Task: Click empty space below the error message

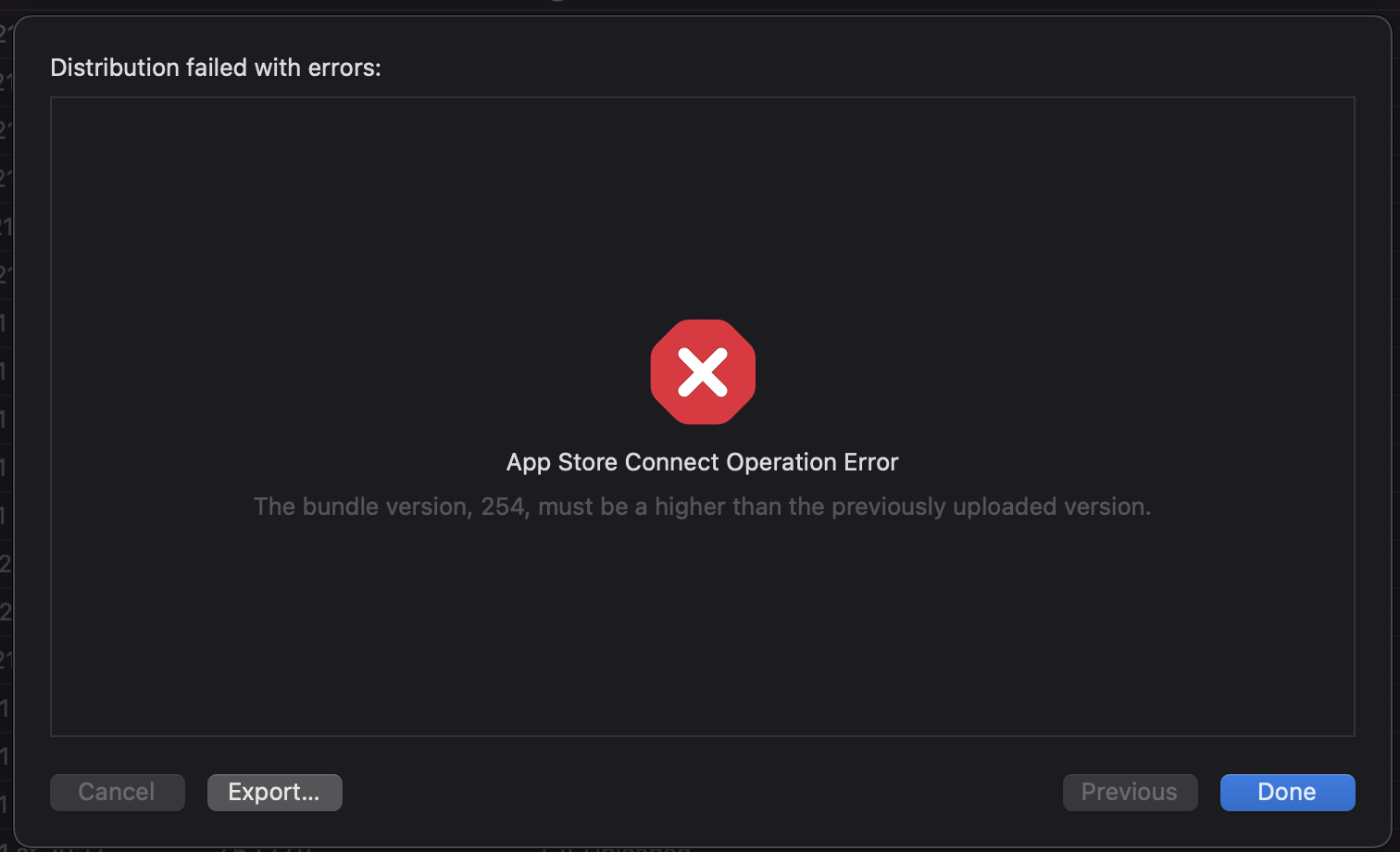Action: (x=702, y=630)
